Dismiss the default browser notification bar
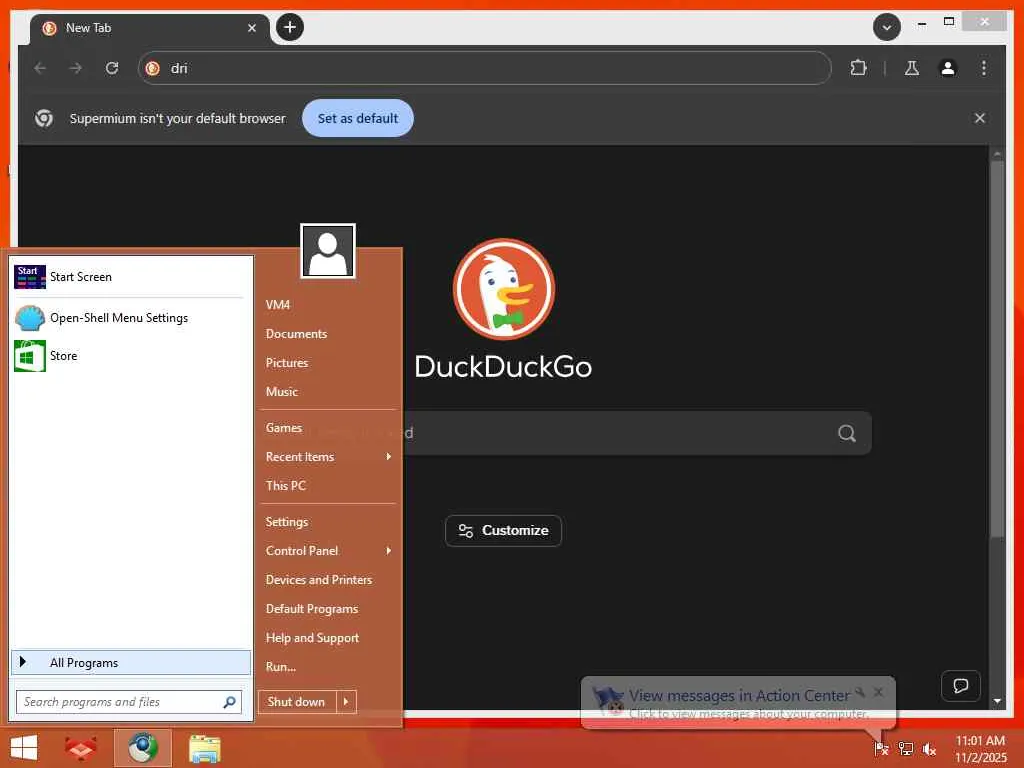The height and width of the screenshot is (768, 1024). pyautogui.click(x=980, y=118)
